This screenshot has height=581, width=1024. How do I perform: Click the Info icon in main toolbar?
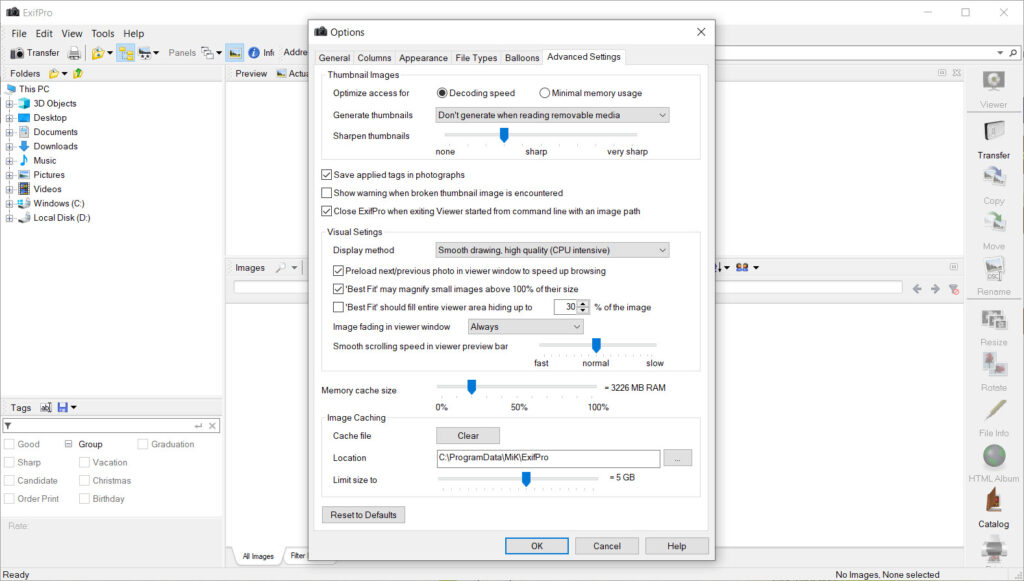(254, 53)
